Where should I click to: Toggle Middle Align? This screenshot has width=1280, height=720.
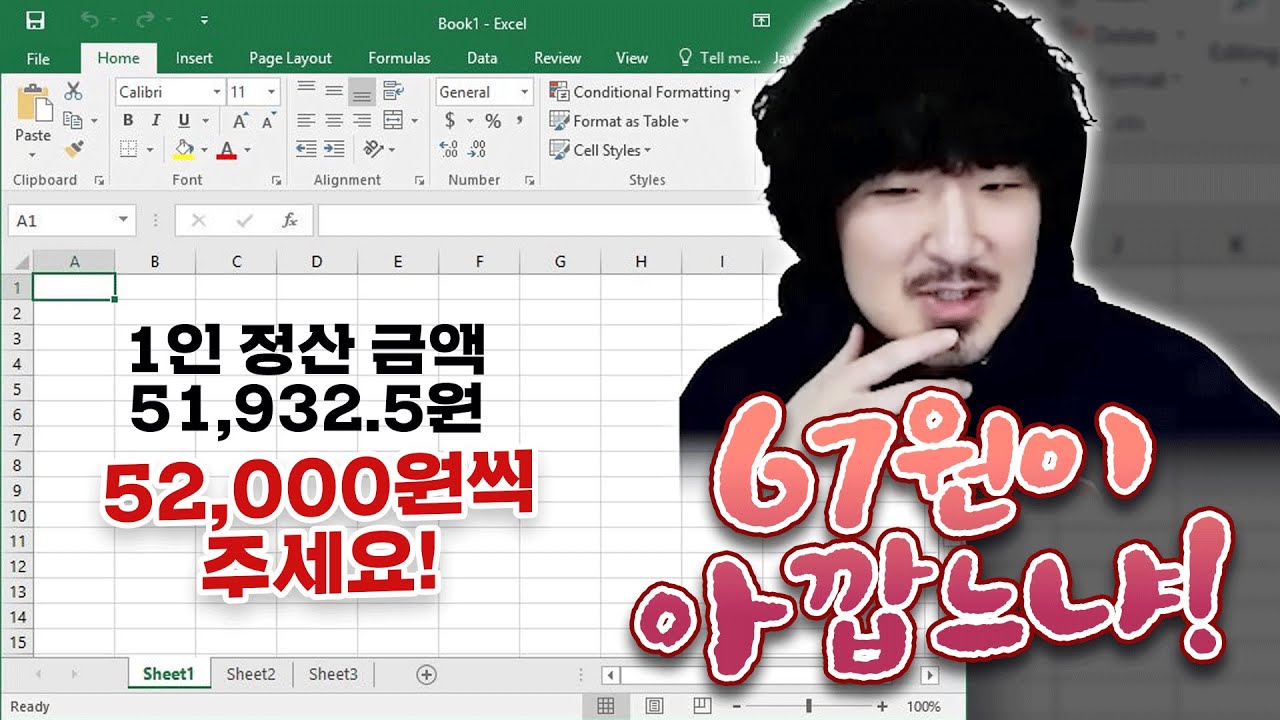pyautogui.click(x=334, y=88)
